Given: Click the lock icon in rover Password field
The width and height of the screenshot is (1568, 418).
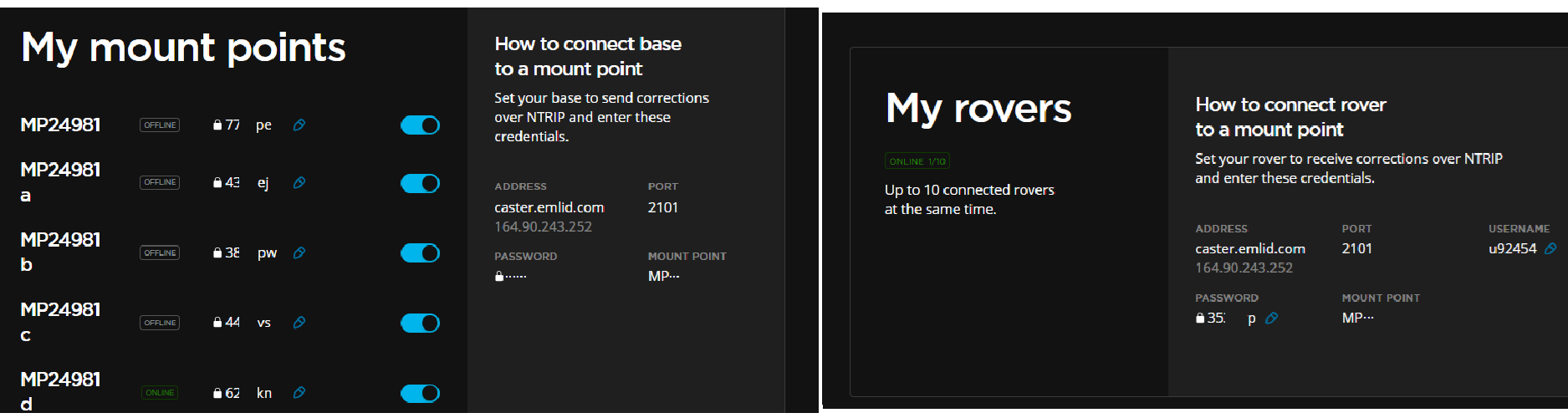Looking at the screenshot, I should (1200, 319).
